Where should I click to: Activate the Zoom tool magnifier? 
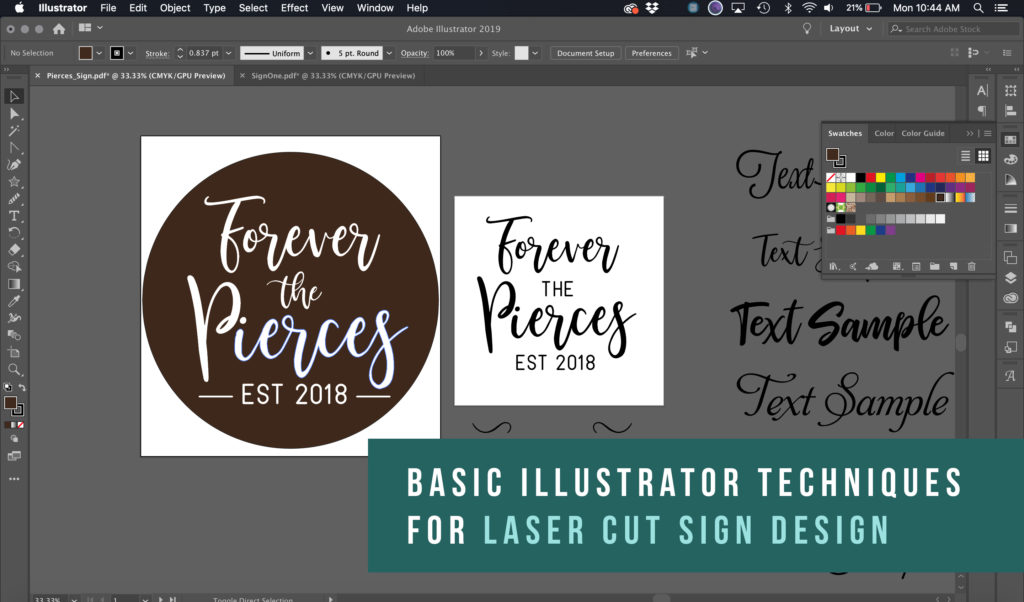(14, 370)
